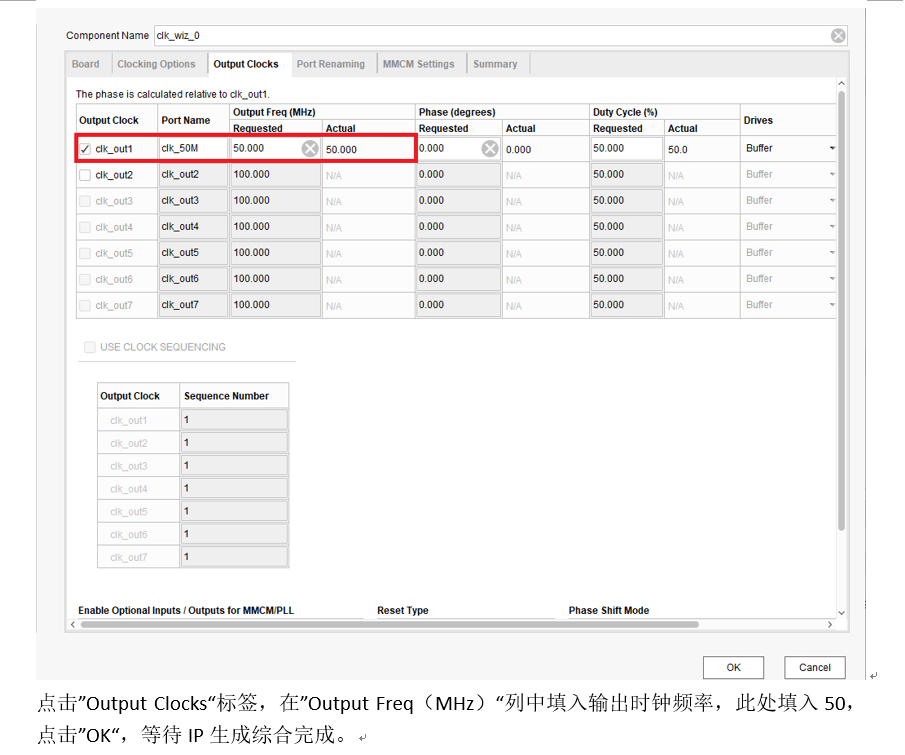Click the clk_out1 actual frequency value 50.000
Image resolution: width=905 pixels, height=755 pixels.
point(341,149)
